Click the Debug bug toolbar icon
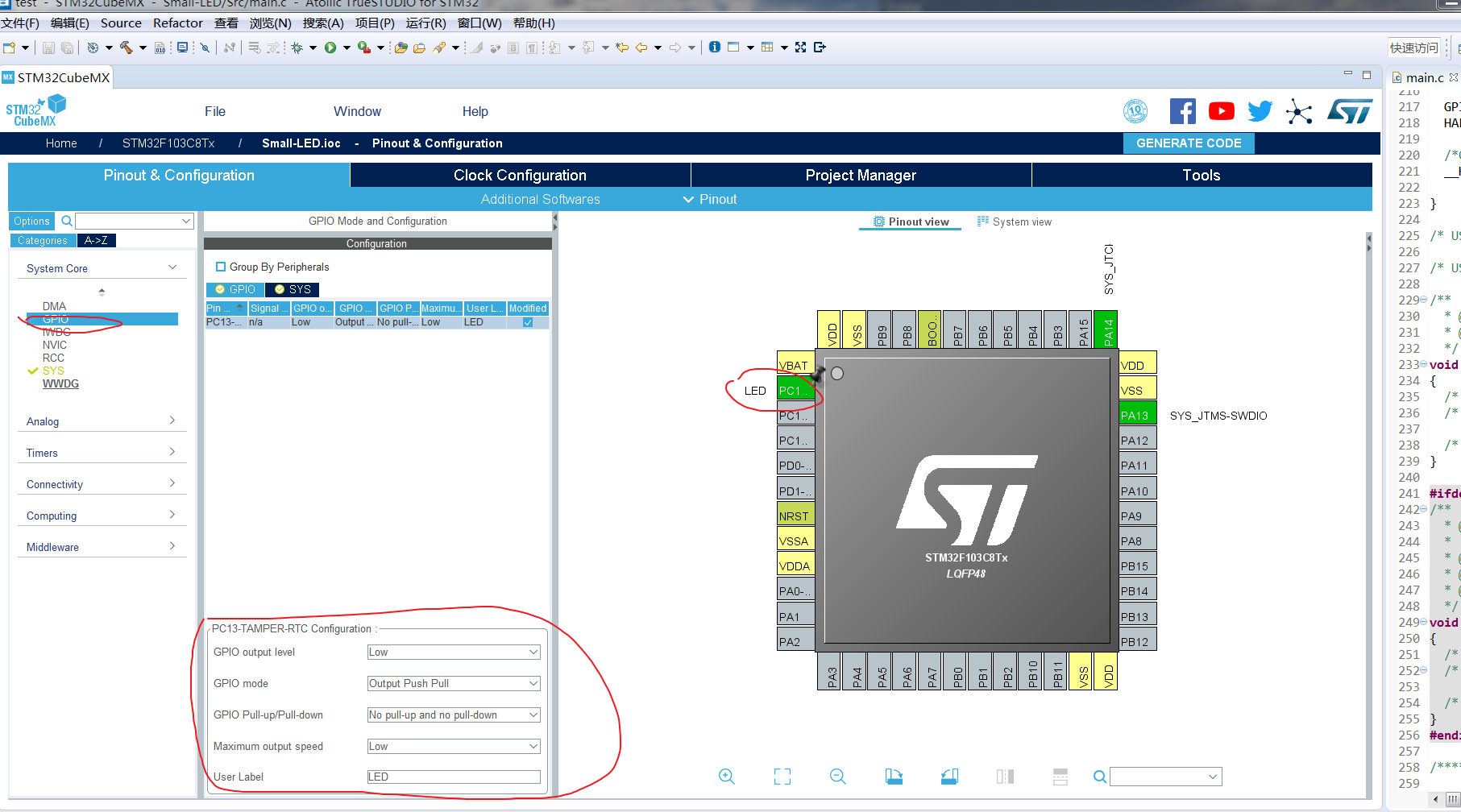The height and width of the screenshot is (812, 1461). [x=297, y=48]
